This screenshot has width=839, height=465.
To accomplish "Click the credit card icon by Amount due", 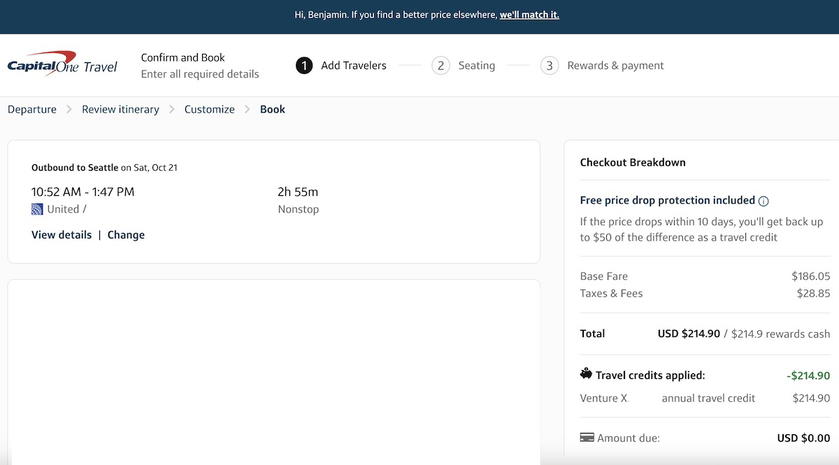I will [587, 437].
